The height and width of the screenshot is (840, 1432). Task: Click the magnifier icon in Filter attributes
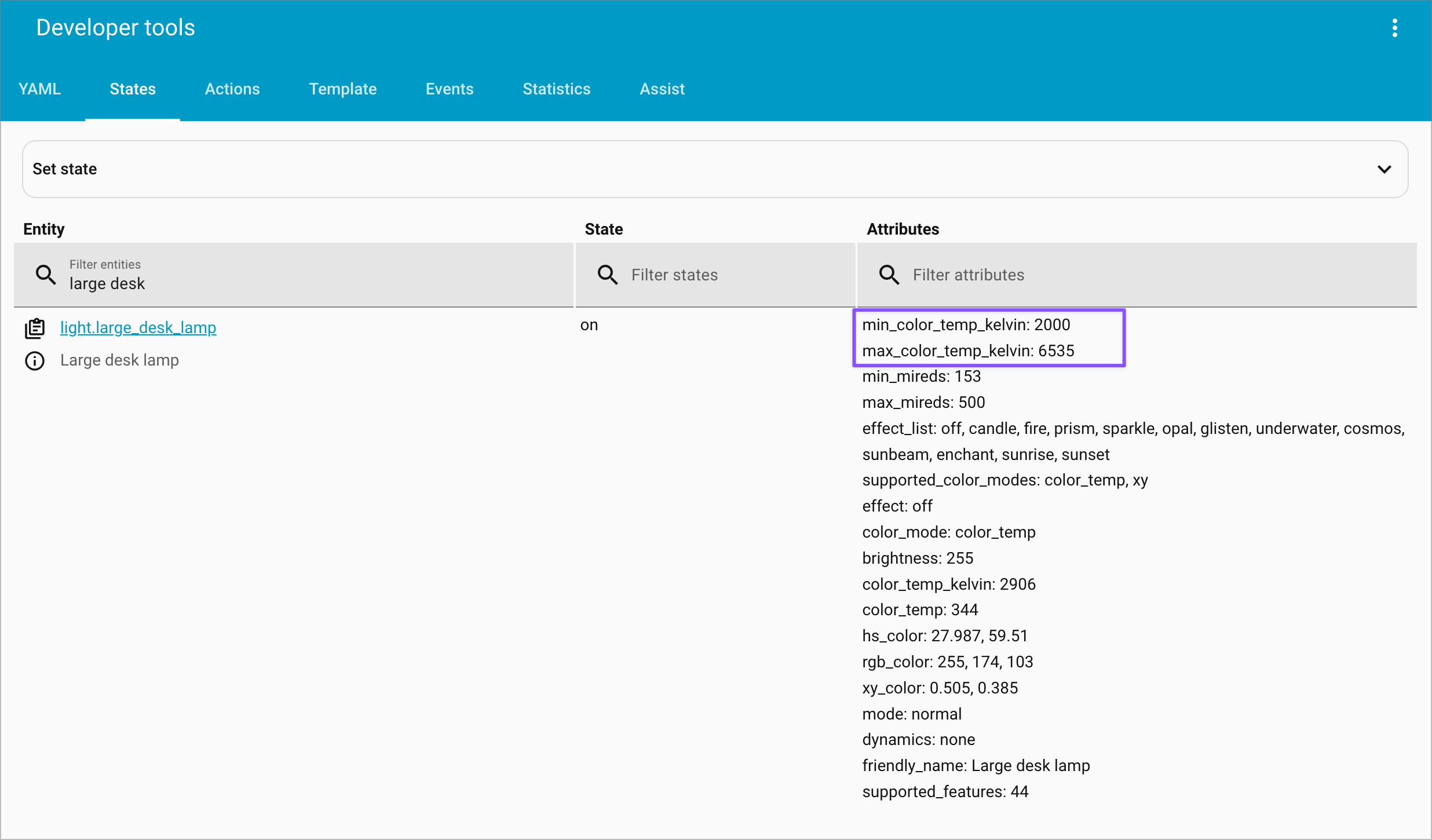pos(889,275)
